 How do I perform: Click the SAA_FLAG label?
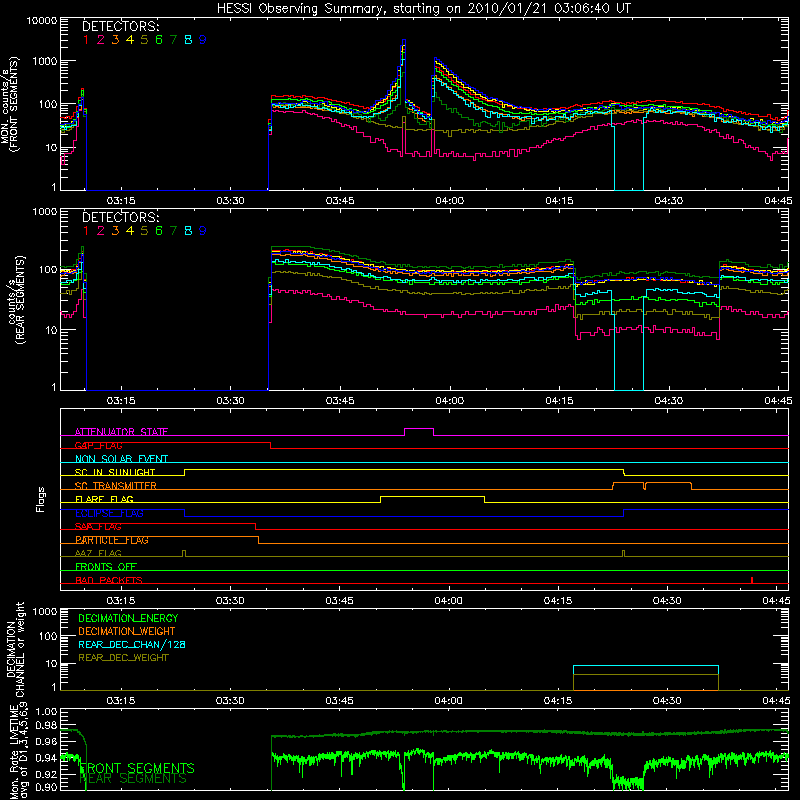pos(98,527)
